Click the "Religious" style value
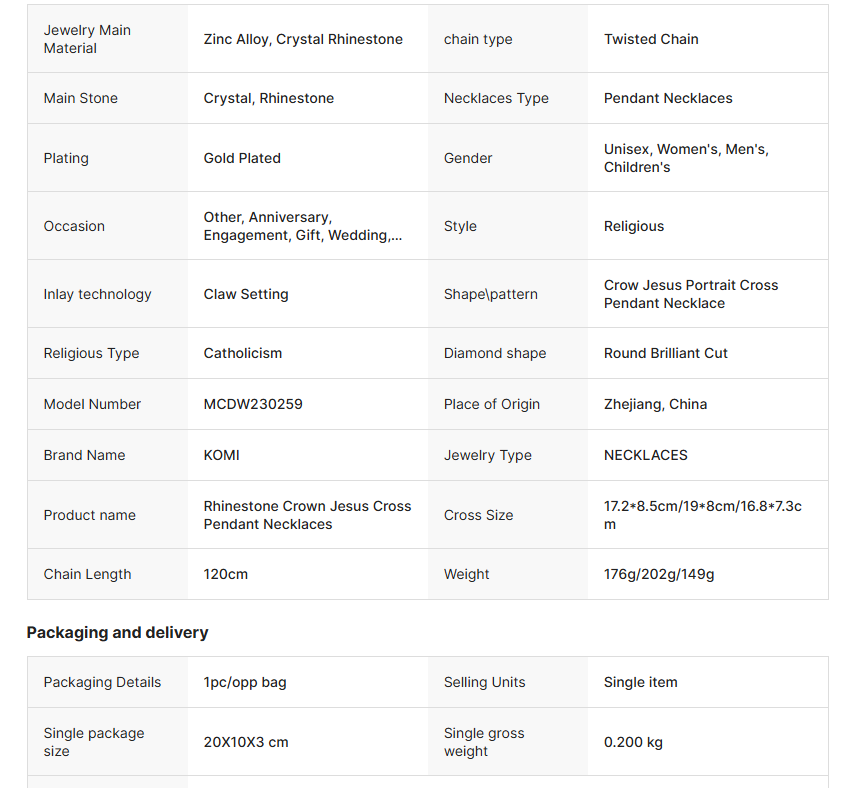The image size is (851, 788). click(x=634, y=227)
